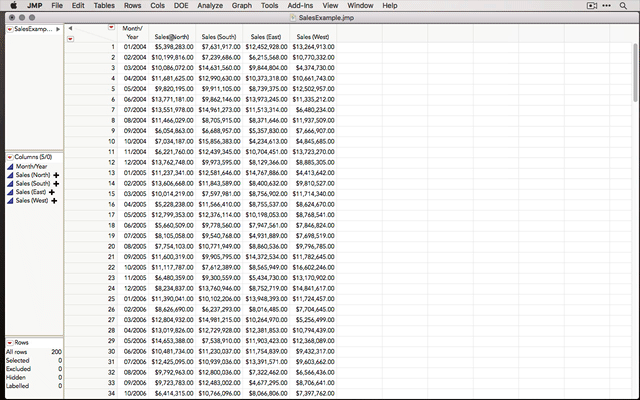Viewport: 640px width, 400px height.
Task: Open the File menu
Action: tap(57, 6)
